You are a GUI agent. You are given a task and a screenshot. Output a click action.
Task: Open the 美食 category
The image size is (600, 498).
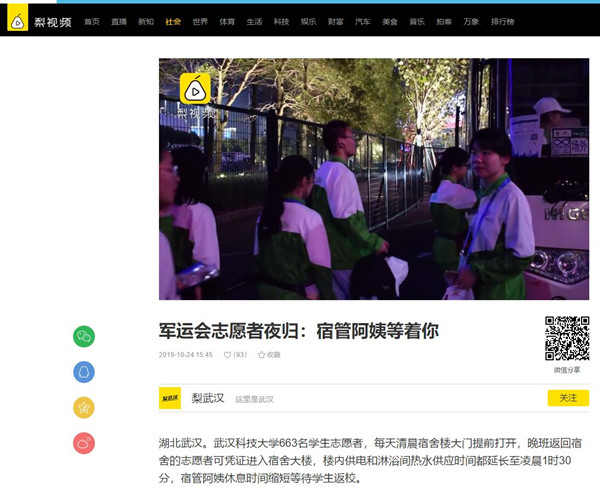pyautogui.click(x=390, y=21)
